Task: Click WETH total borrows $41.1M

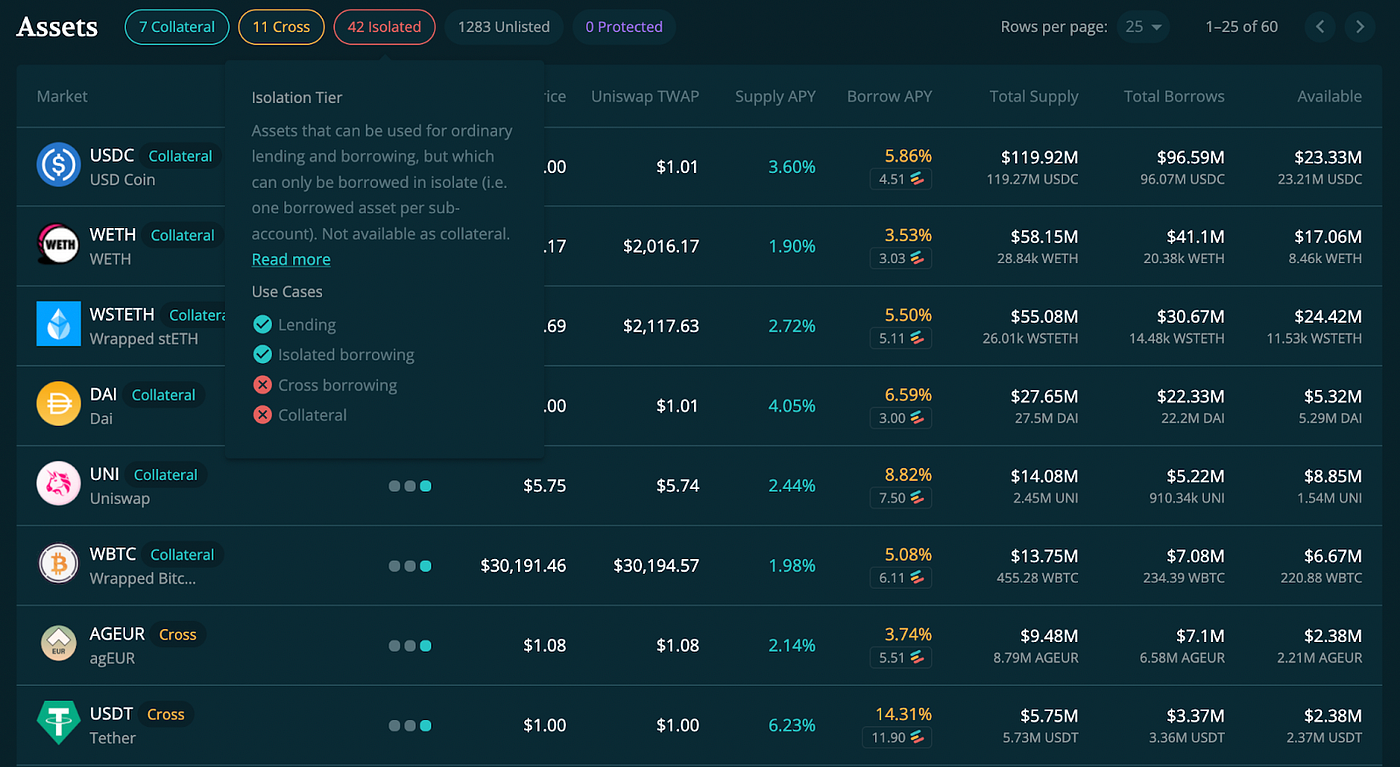Action: (1195, 237)
